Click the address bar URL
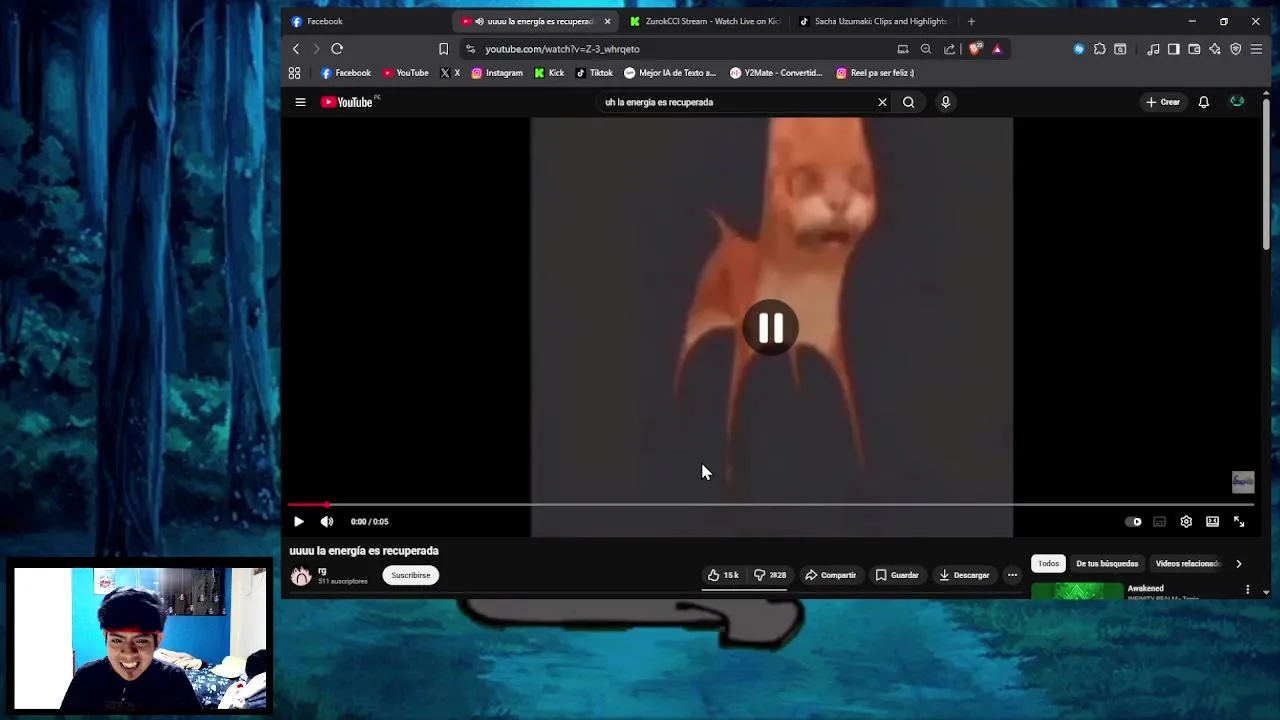This screenshot has width=1280, height=720. [562, 49]
